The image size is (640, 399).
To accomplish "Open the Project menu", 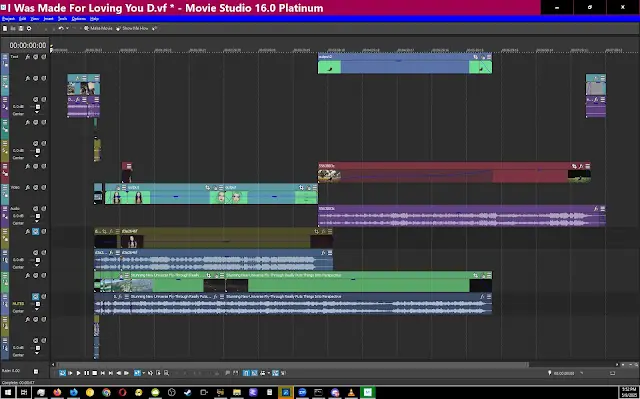I will coord(8,19).
